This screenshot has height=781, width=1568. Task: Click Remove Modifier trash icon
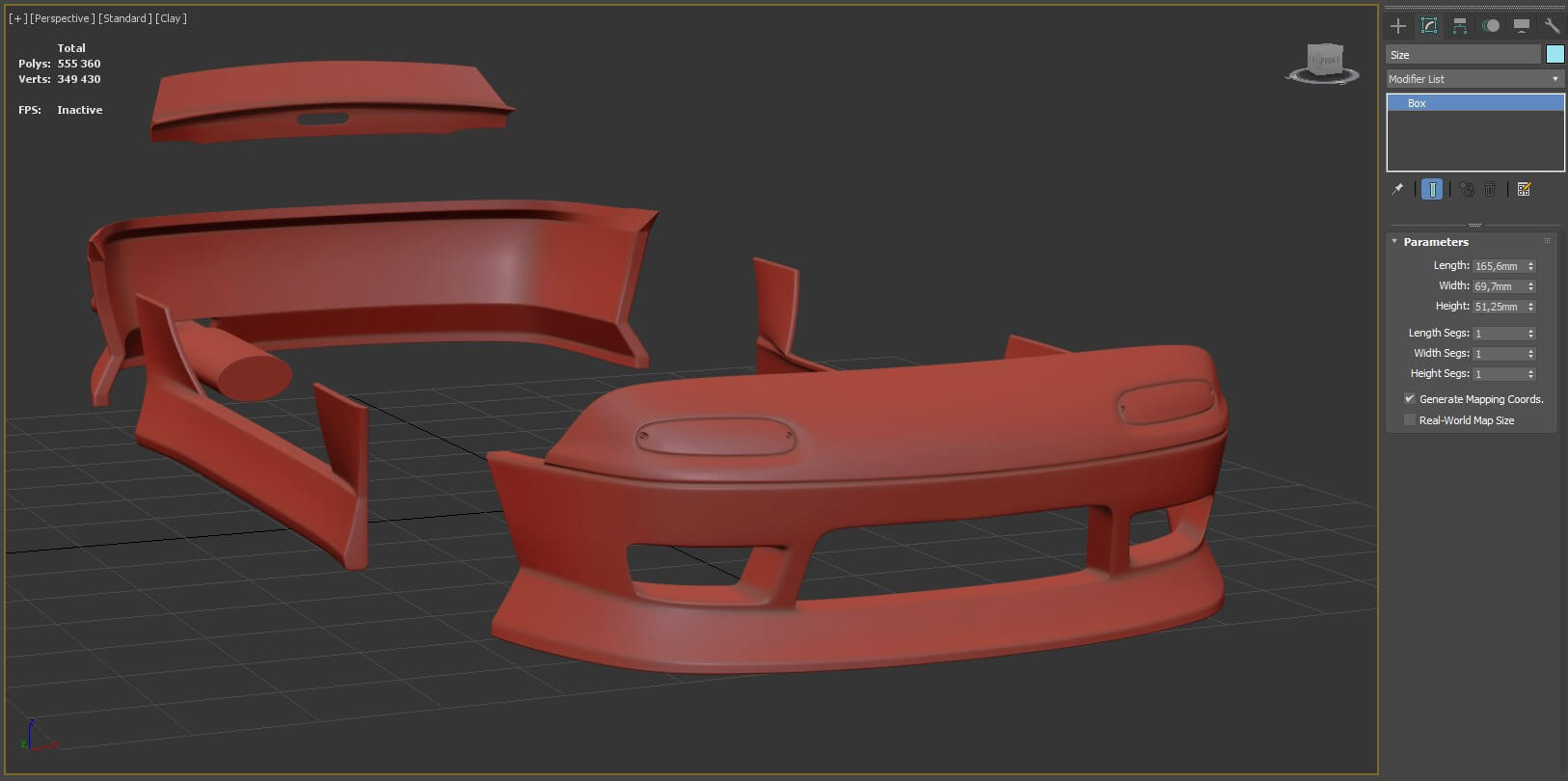[1490, 189]
